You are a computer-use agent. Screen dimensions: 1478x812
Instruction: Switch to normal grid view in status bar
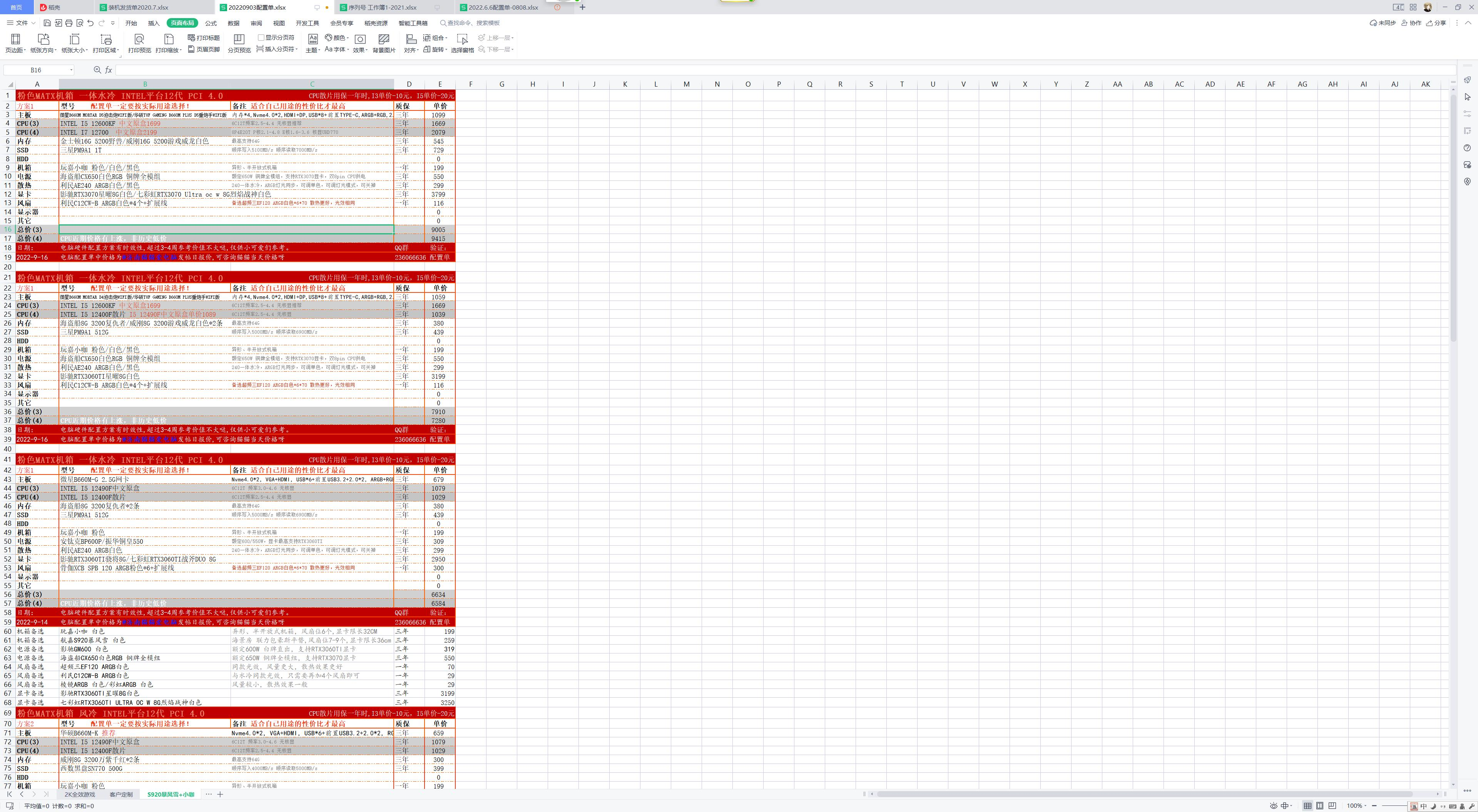(1307, 806)
